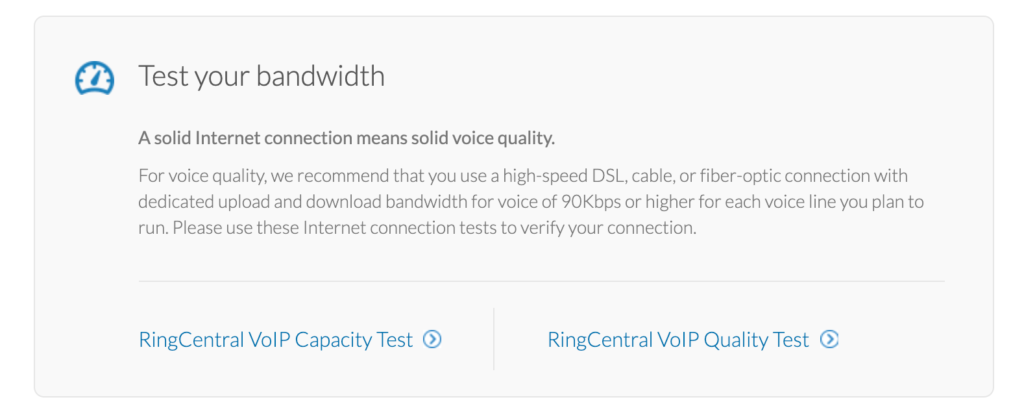This screenshot has height=417, width=1024.
Task: Select the "Test your bandwidth" heading
Action: (261, 77)
